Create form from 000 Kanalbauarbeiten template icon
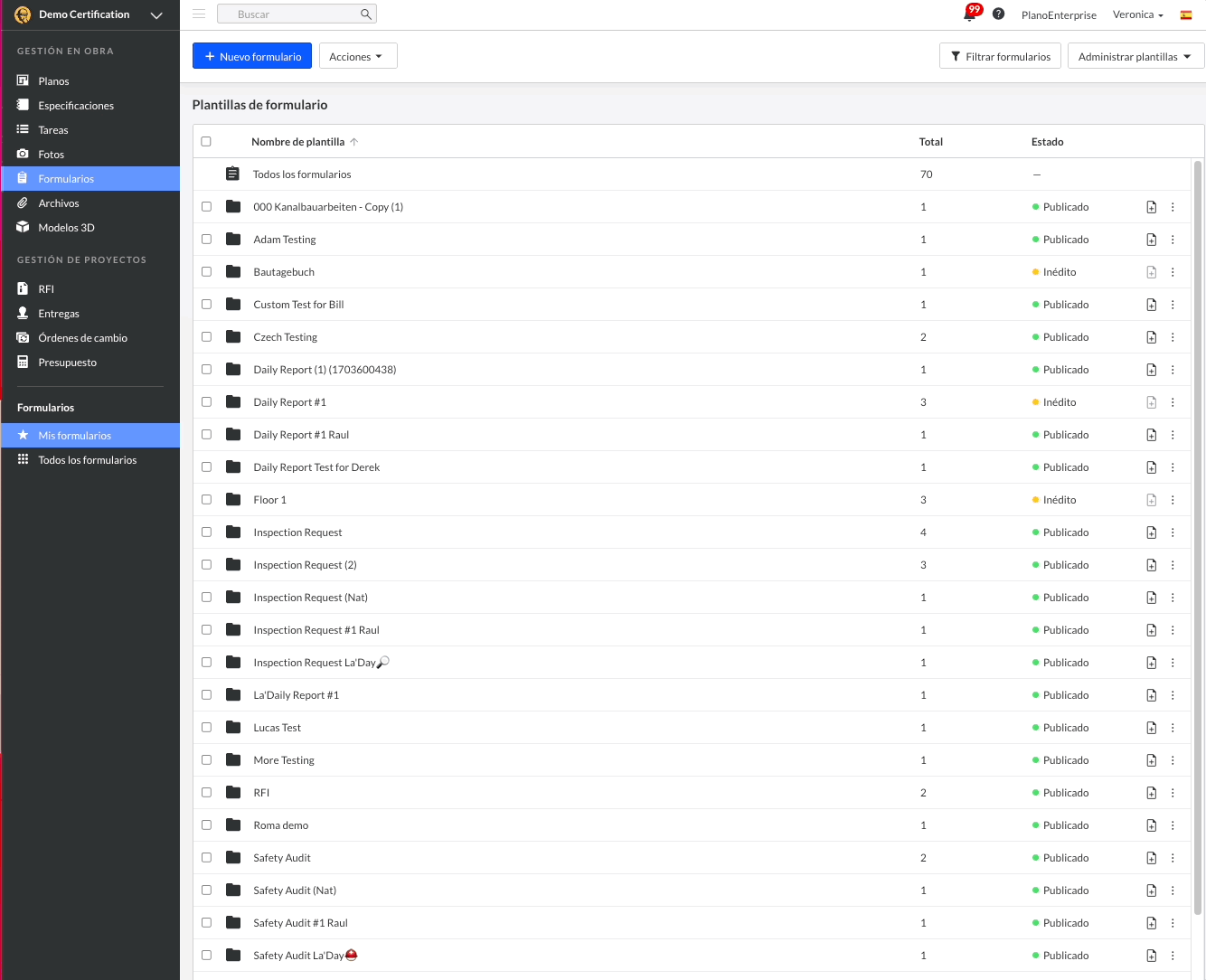Screen dimensions: 1206x980 [x=1151, y=207]
